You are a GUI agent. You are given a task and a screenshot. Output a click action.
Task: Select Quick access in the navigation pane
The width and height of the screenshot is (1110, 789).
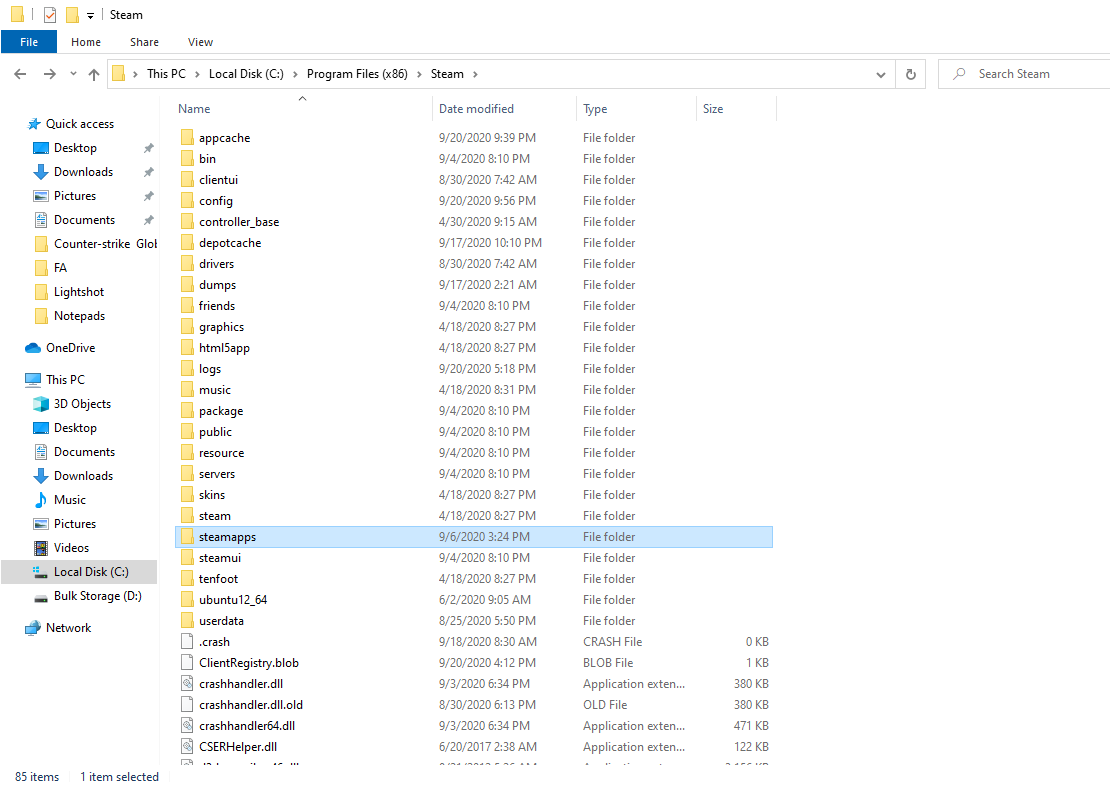coord(80,124)
